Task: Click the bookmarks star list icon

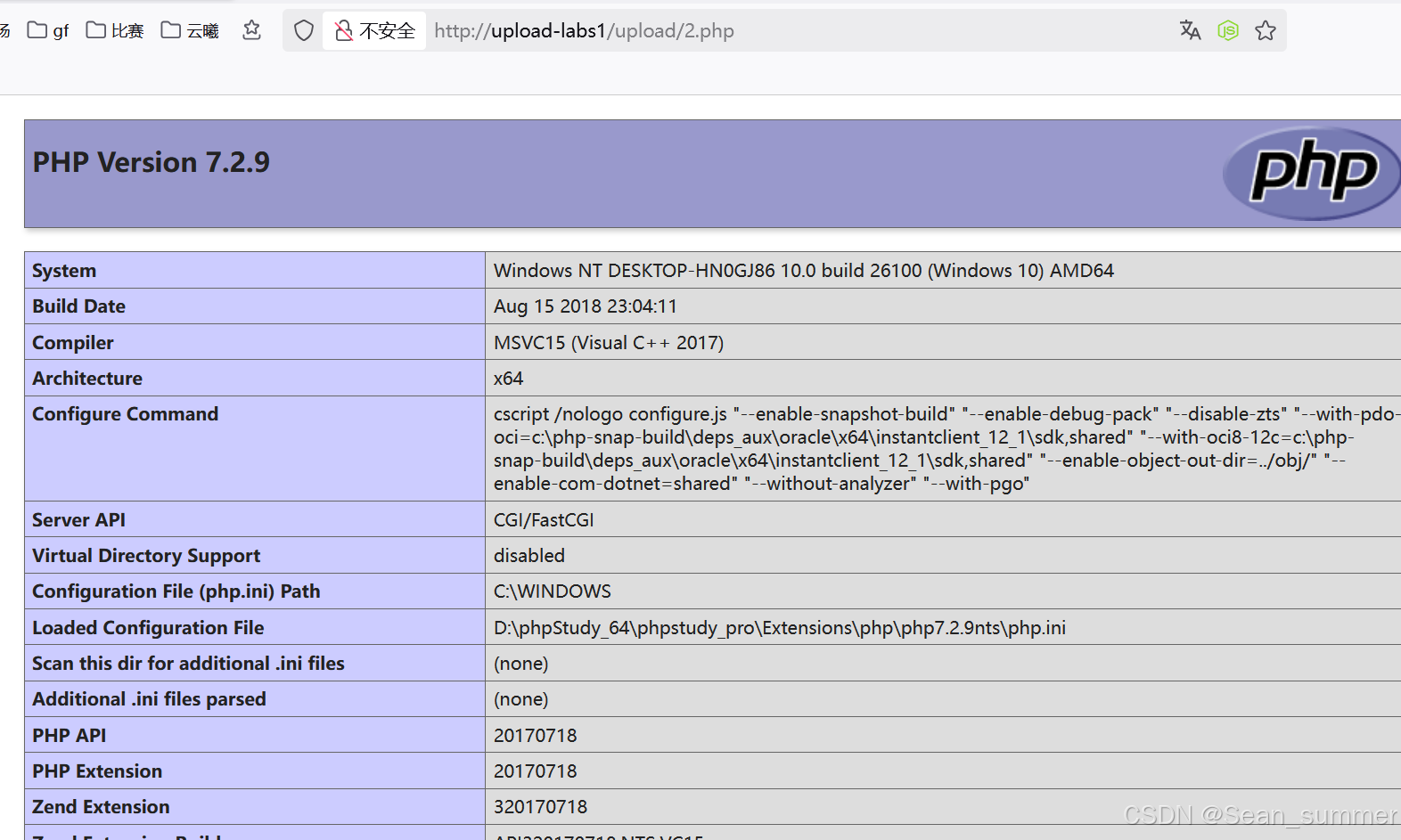Action: pos(252,30)
